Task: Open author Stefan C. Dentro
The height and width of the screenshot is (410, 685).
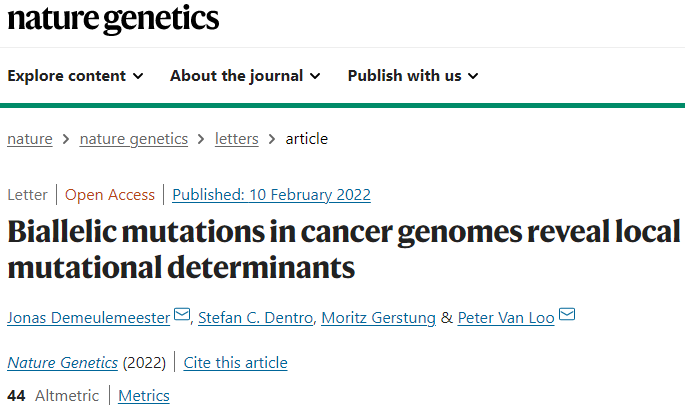Action: click(x=256, y=318)
